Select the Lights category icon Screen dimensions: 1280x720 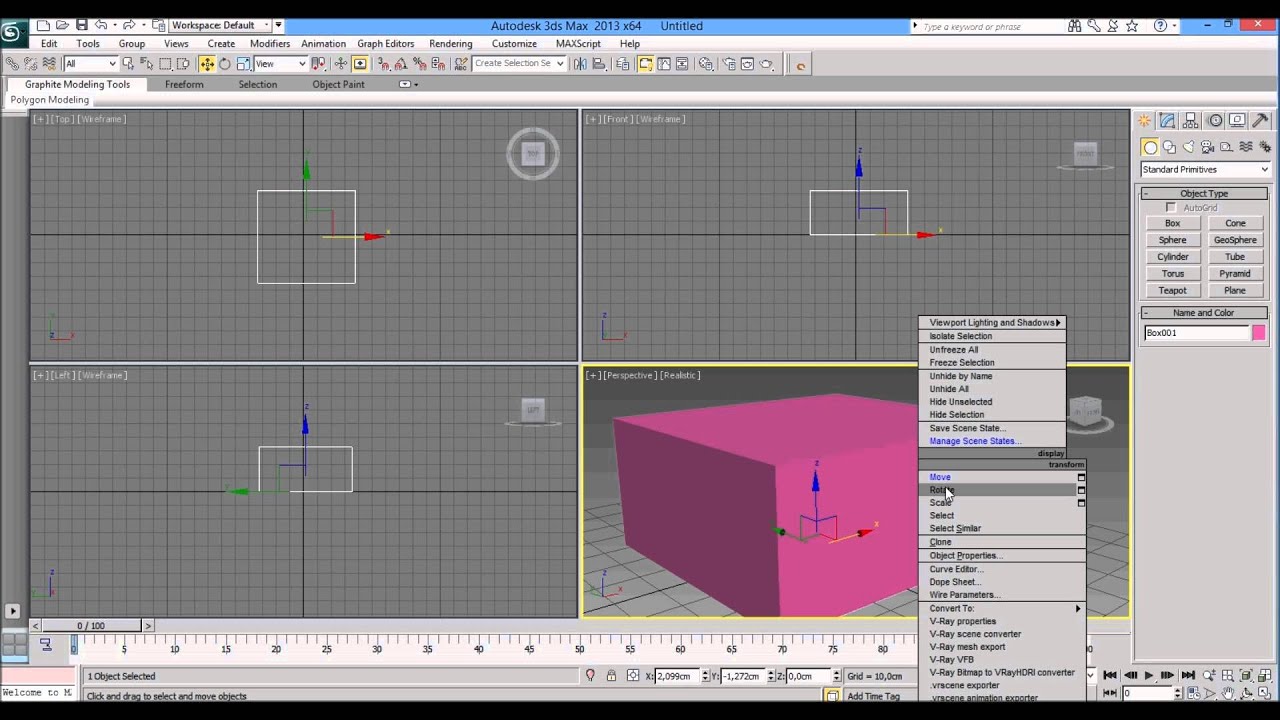1188,147
